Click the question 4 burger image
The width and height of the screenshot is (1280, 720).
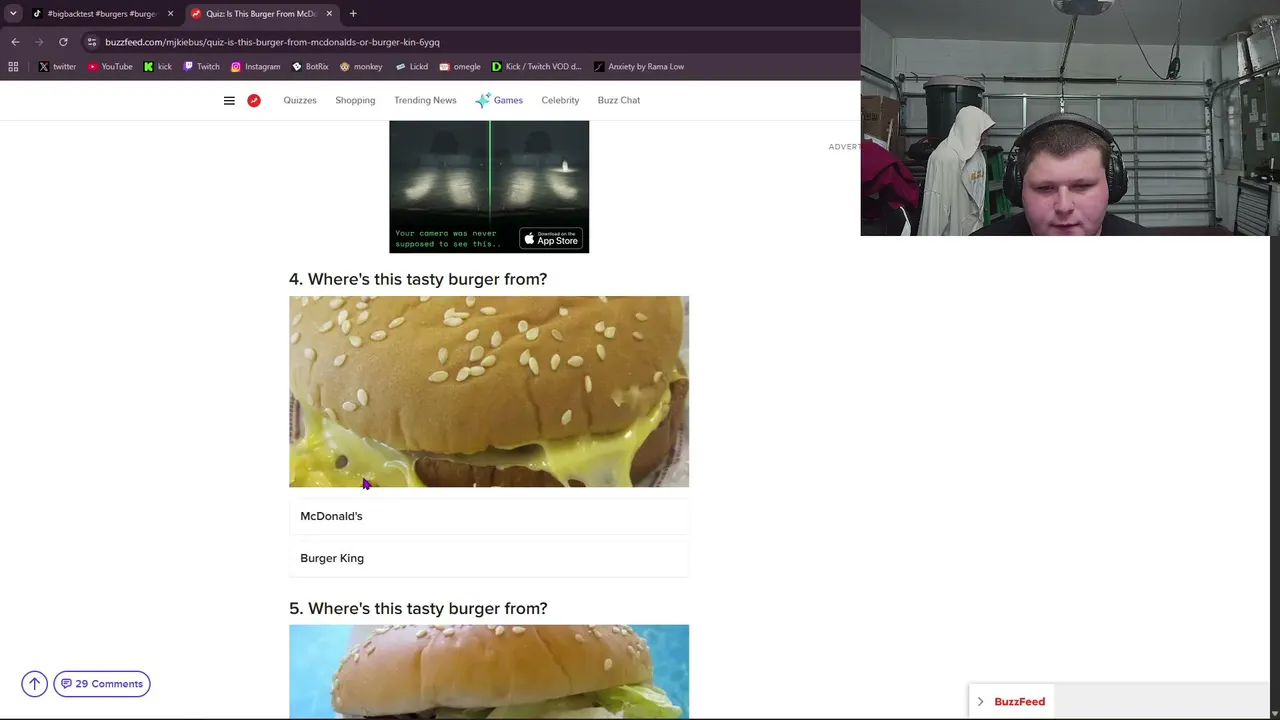tap(489, 392)
